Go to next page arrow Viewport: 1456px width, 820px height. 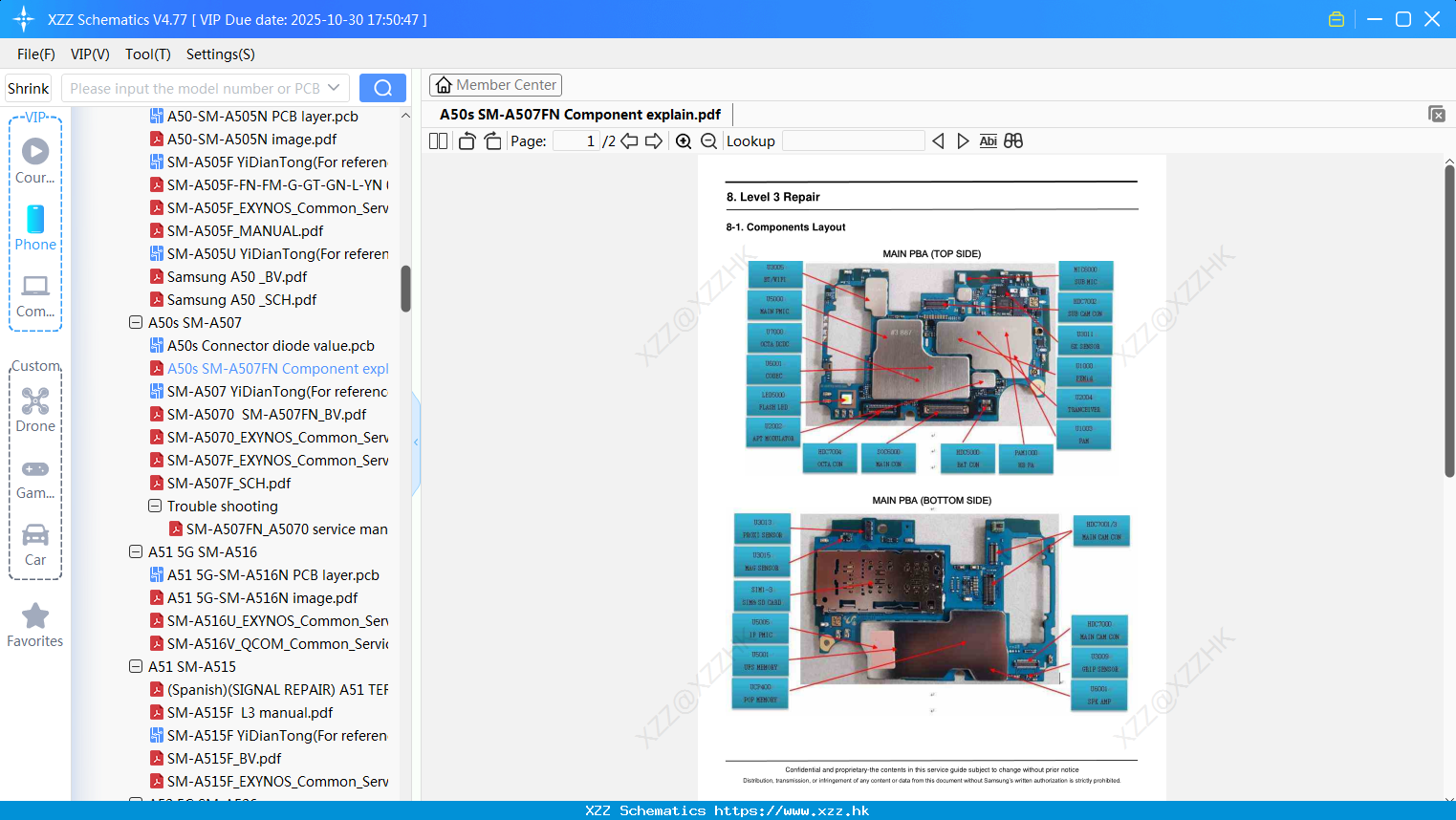point(654,141)
